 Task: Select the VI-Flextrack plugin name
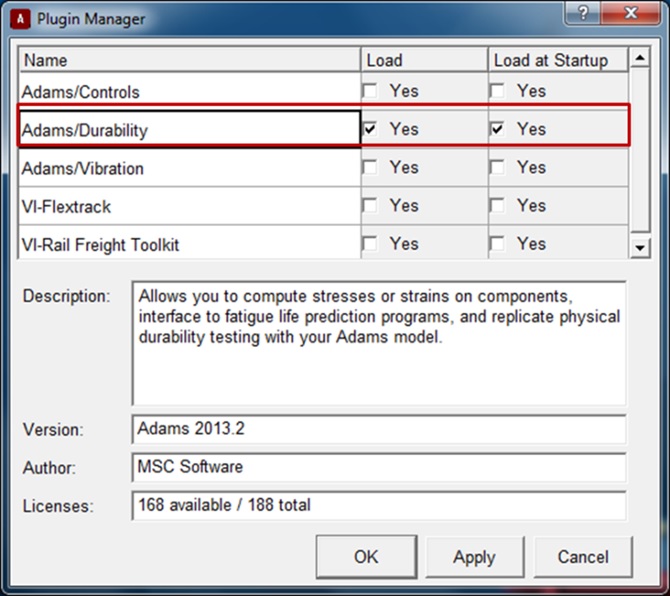coord(68,206)
